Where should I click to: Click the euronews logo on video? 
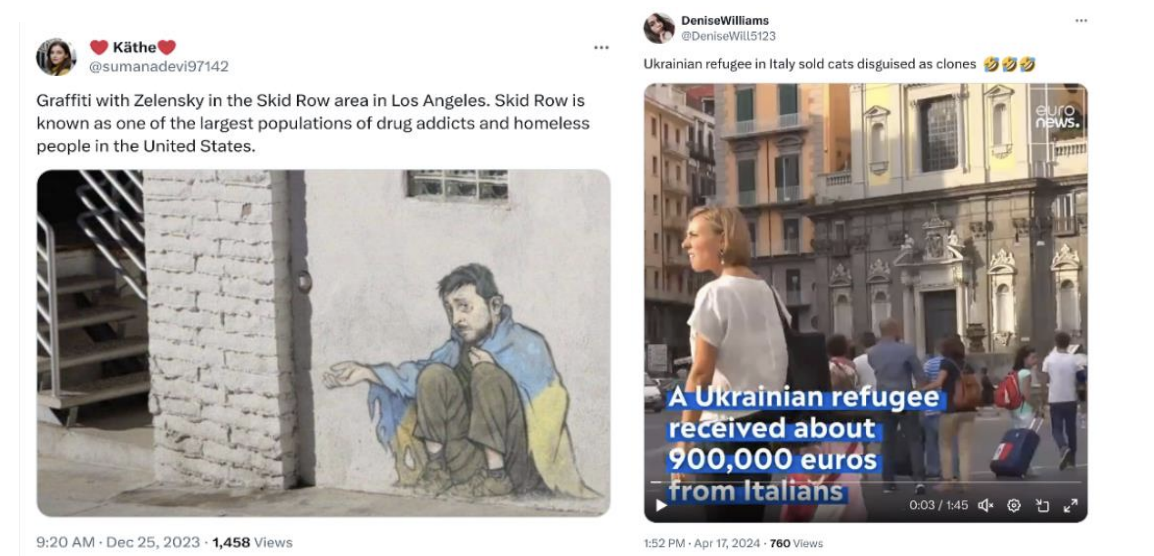1056,115
